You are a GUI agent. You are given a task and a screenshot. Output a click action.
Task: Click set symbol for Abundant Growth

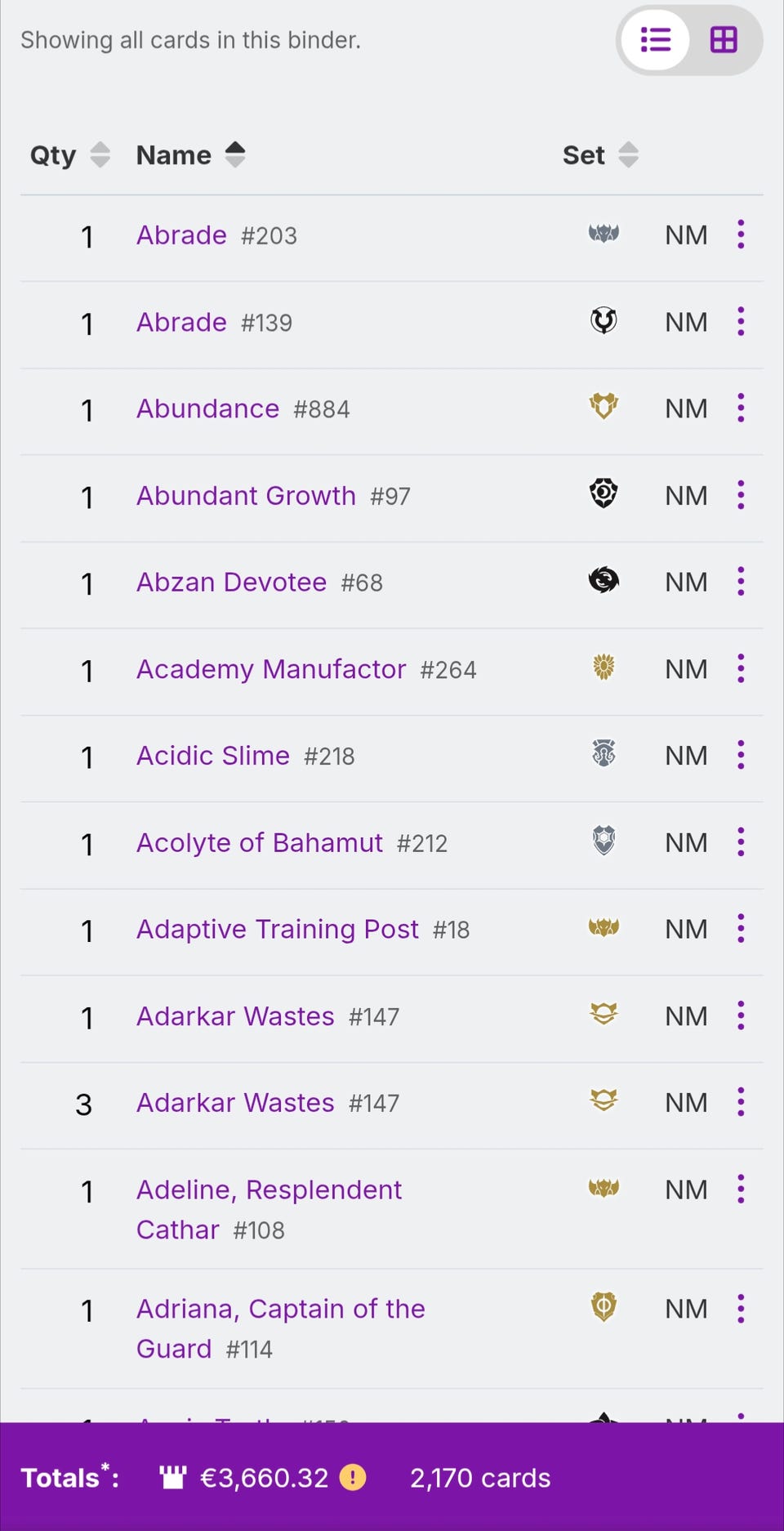604,494
